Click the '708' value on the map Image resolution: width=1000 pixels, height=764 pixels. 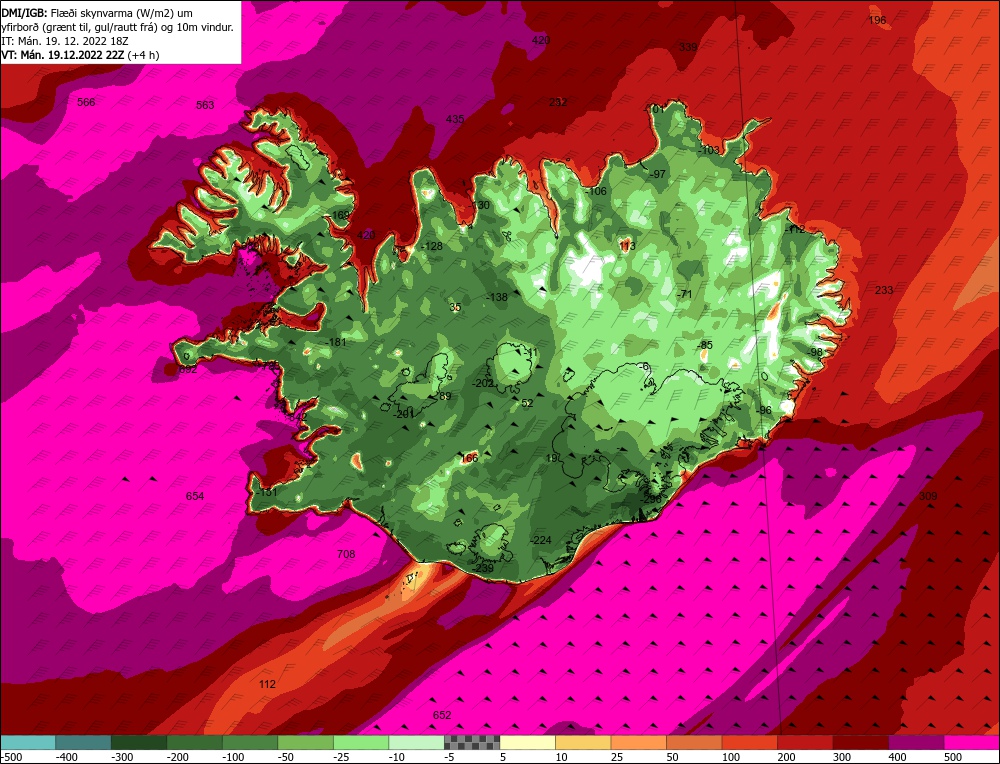click(346, 554)
